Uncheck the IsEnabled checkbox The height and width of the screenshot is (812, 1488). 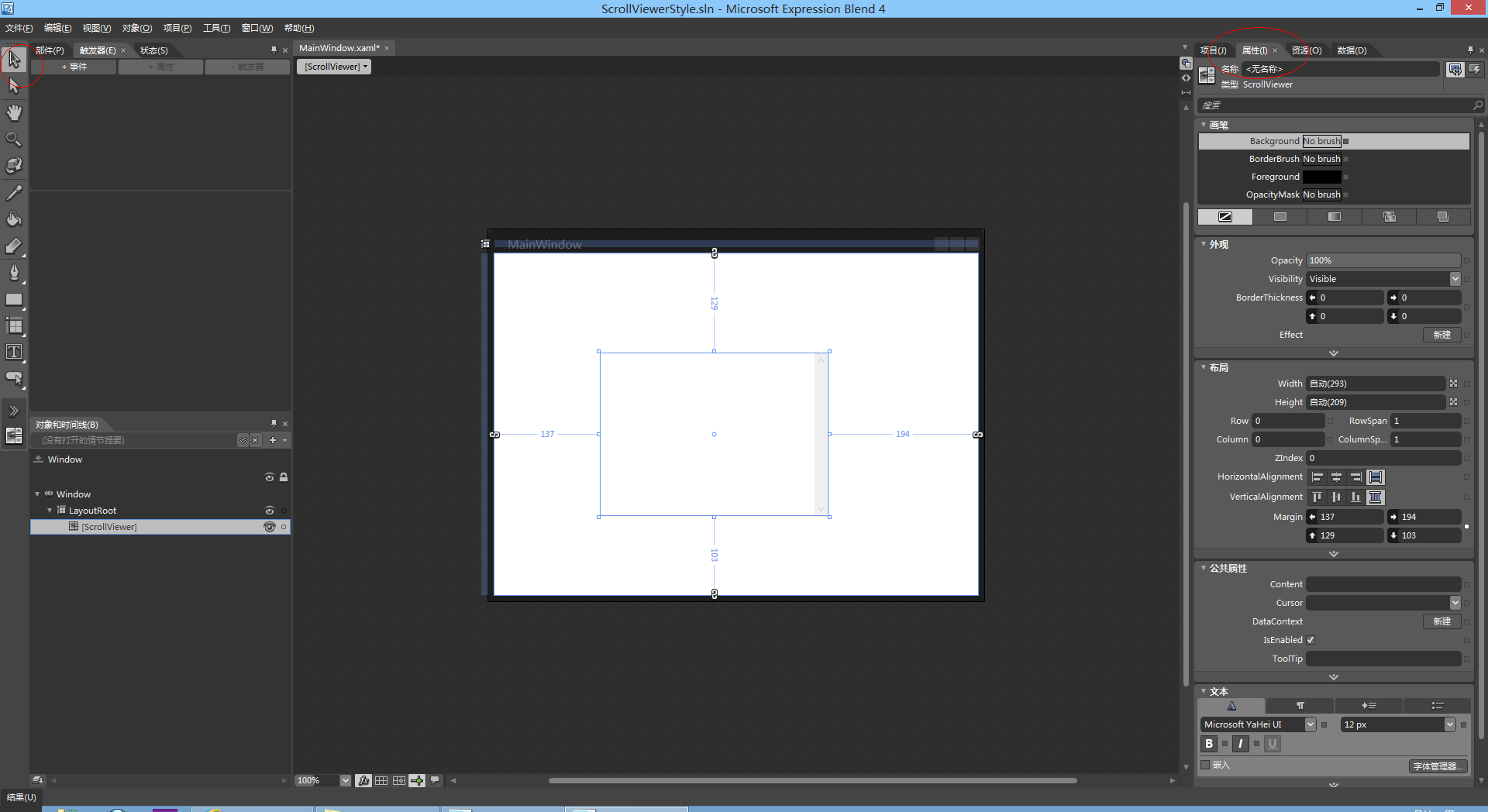point(1311,640)
